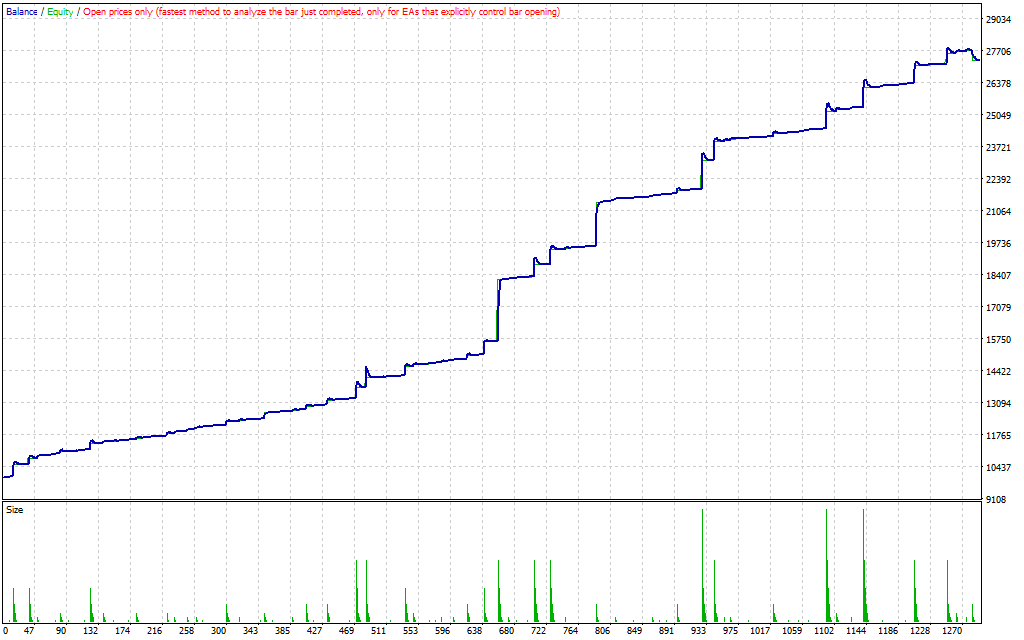
Task: Select the 10437 vertical axis label
Action: tap(1000, 468)
